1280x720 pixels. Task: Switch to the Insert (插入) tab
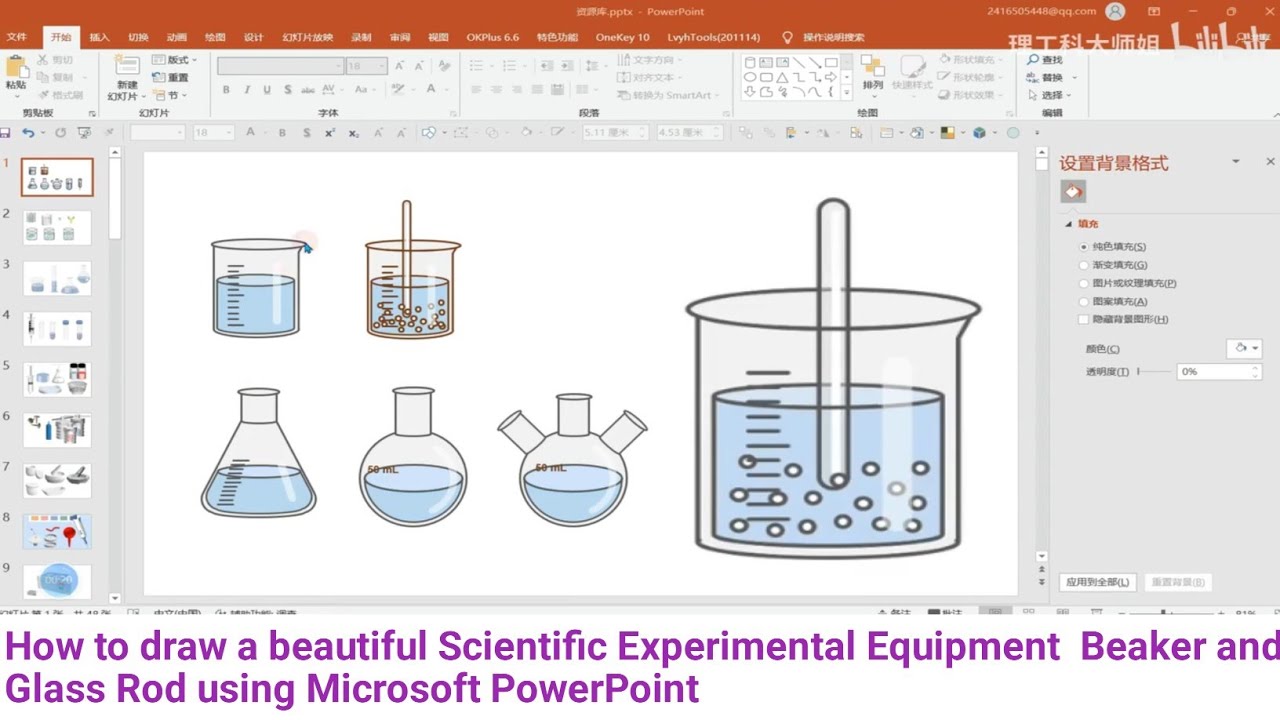[99, 37]
